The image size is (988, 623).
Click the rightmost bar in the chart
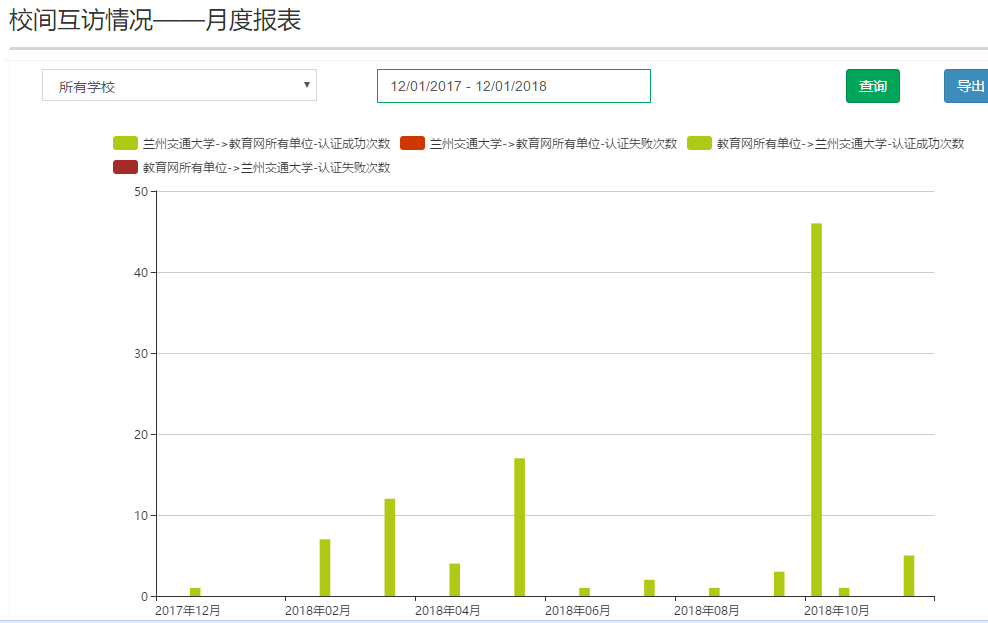[909, 576]
